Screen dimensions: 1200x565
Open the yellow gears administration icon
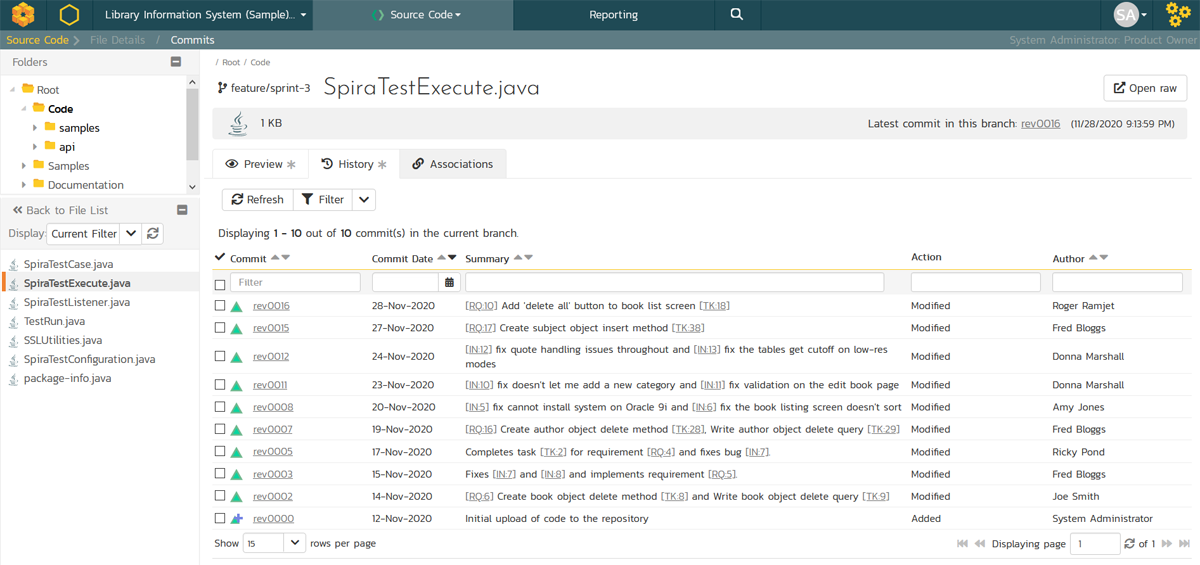(1178, 15)
